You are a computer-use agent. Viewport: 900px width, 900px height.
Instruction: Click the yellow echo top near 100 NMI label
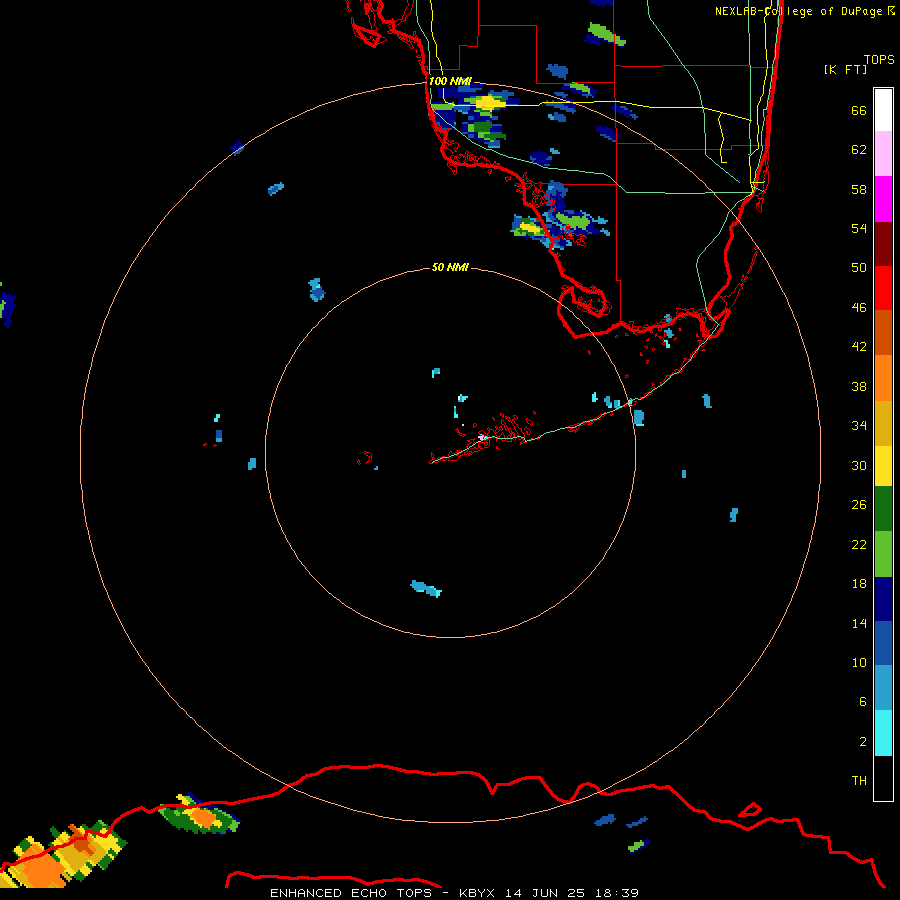pyautogui.click(x=488, y=102)
